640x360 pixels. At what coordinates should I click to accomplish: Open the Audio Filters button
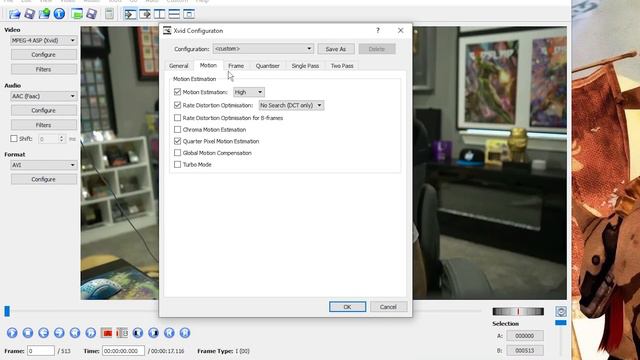tap(44, 125)
